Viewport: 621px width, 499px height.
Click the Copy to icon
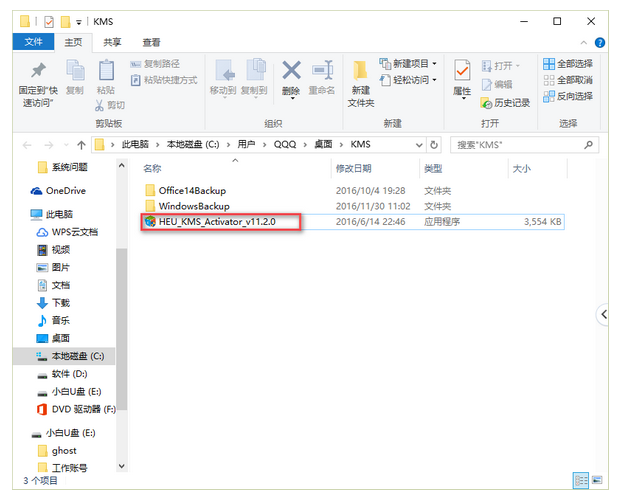tap(256, 69)
